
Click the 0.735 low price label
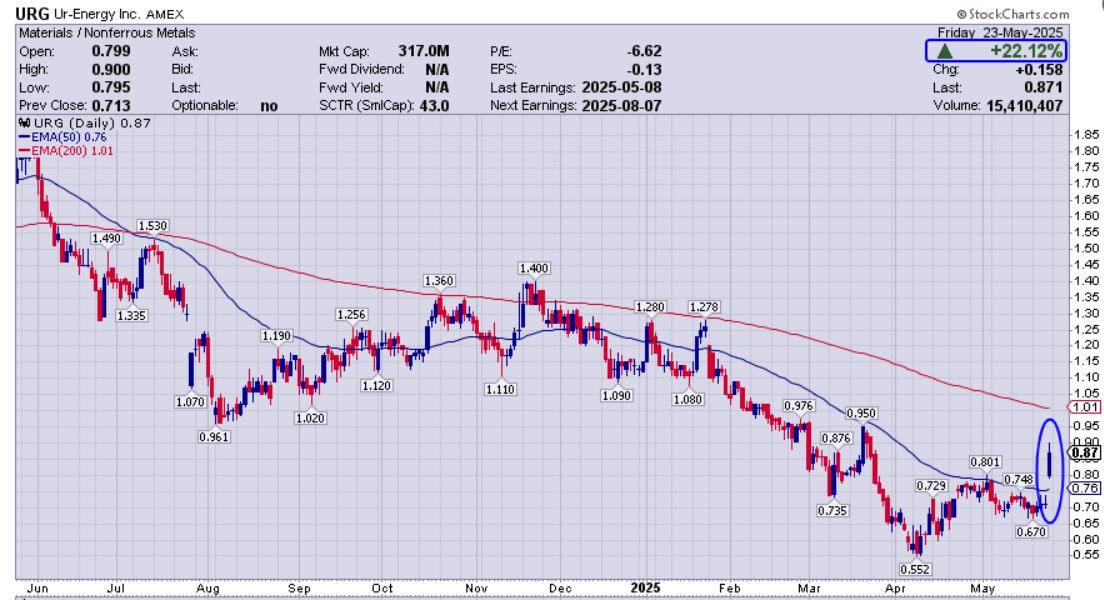[x=832, y=511]
